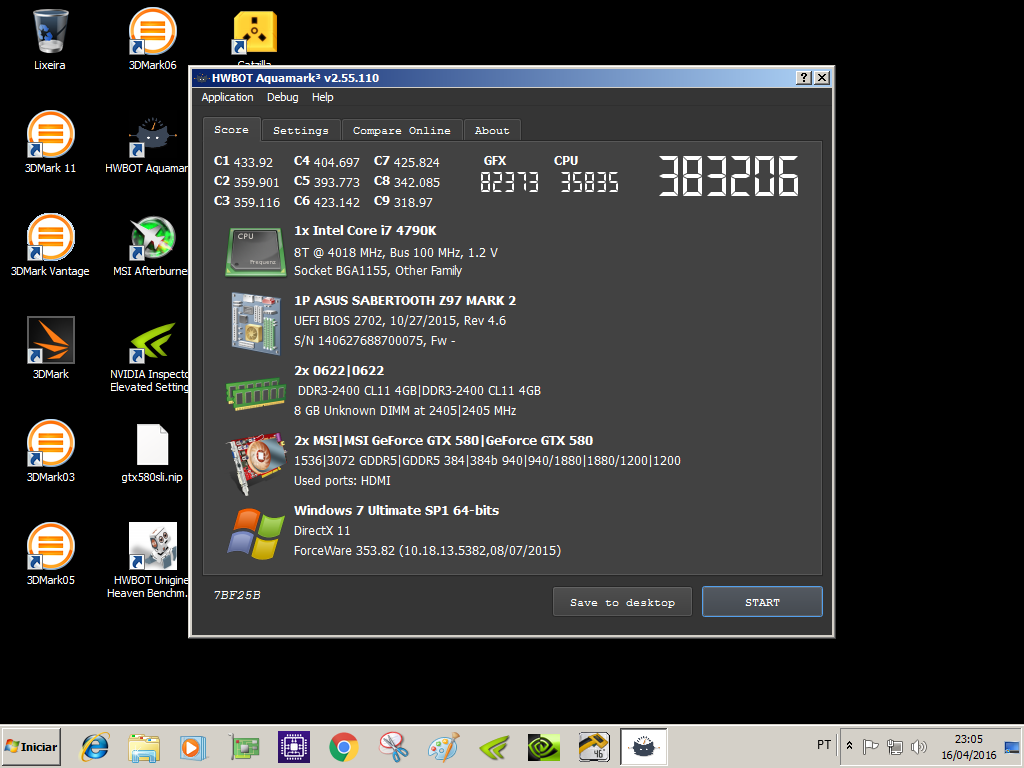Open Paint from the taskbar
This screenshot has width=1024, height=768.
[x=444, y=746]
